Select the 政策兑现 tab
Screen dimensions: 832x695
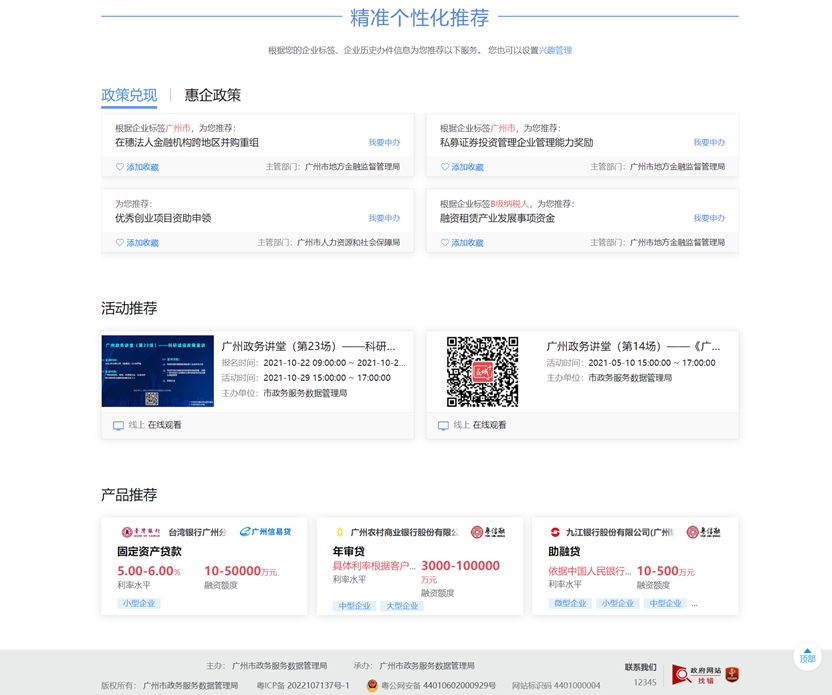[129, 95]
